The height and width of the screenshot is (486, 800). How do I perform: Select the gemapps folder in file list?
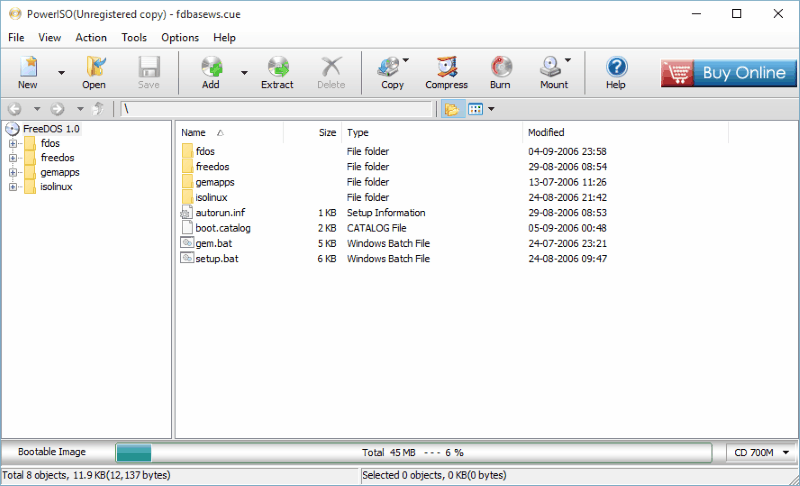(215, 182)
